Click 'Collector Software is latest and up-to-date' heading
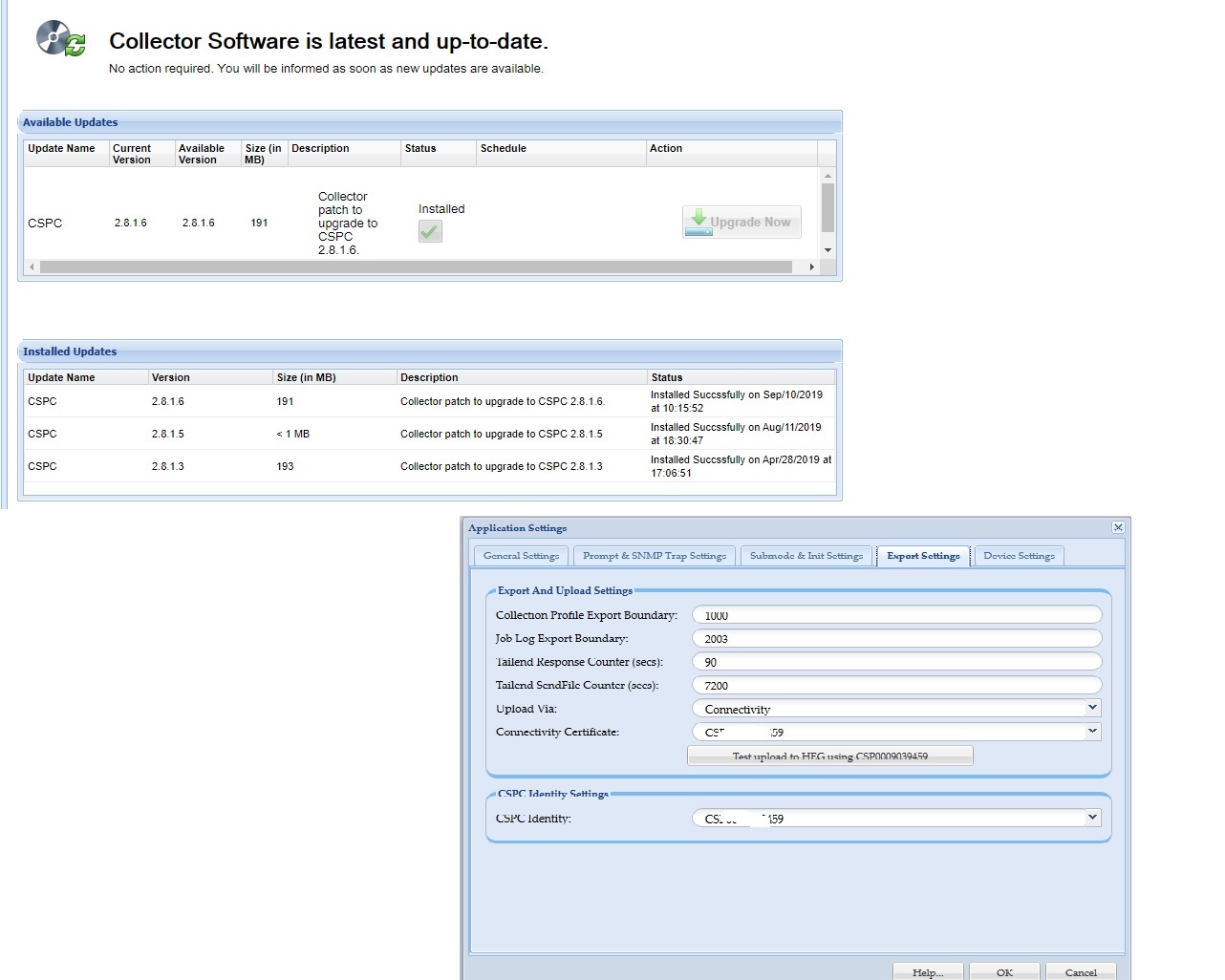The width and height of the screenshot is (1225, 980). click(x=329, y=41)
